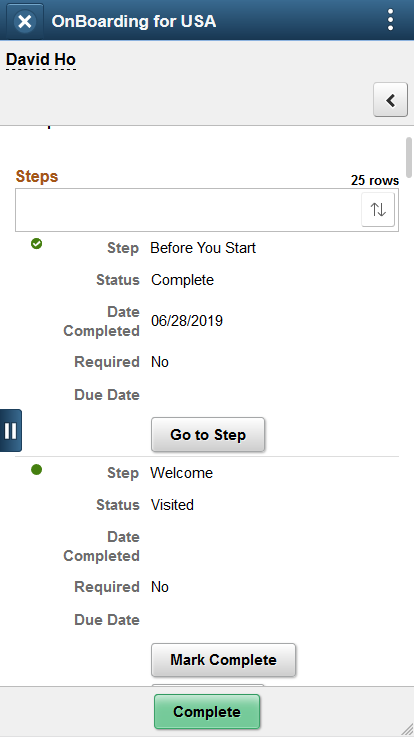This screenshot has height=737, width=414.
Task: Click green checkmark icon for Before You Start
Action: [x=36, y=243]
